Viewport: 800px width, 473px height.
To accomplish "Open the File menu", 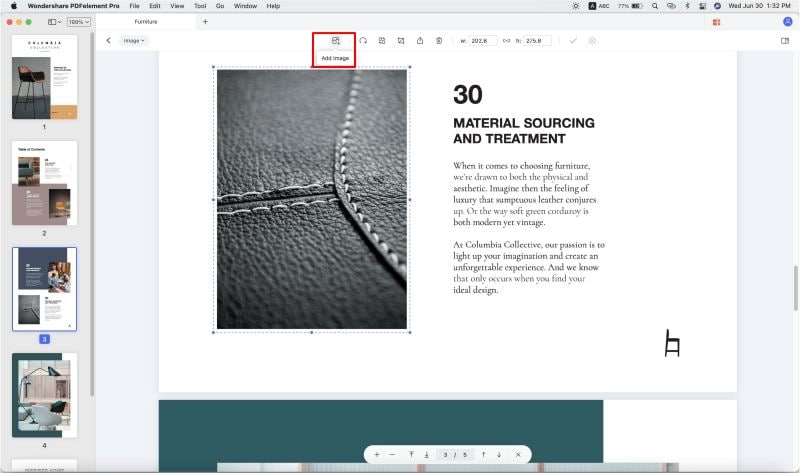I will coord(134,6).
